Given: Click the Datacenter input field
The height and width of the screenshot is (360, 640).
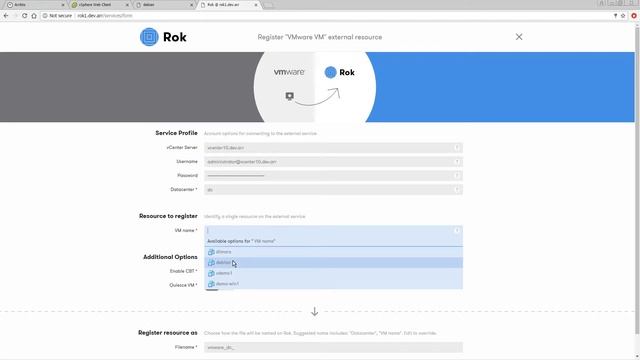Looking at the screenshot, I should coord(333,189).
